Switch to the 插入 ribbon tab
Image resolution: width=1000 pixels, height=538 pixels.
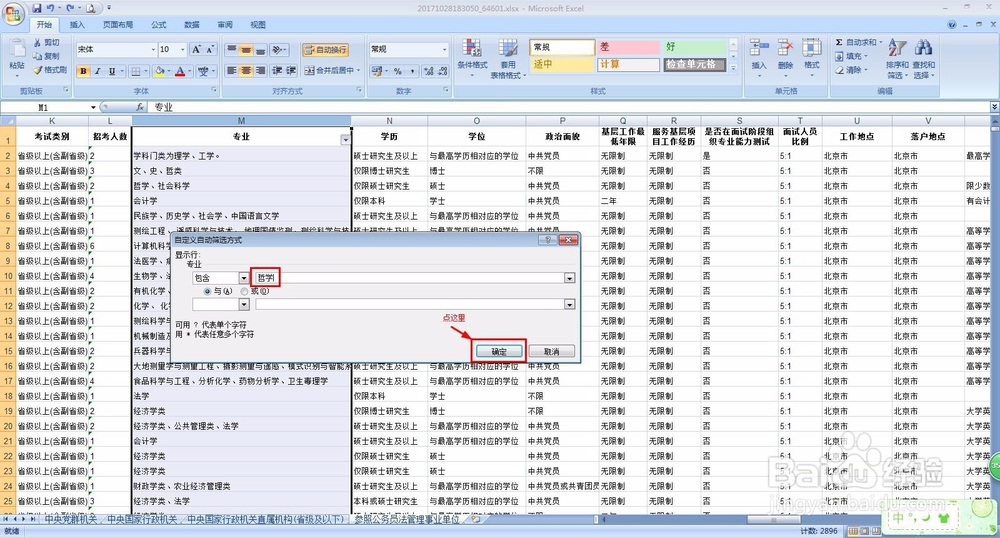click(77, 25)
